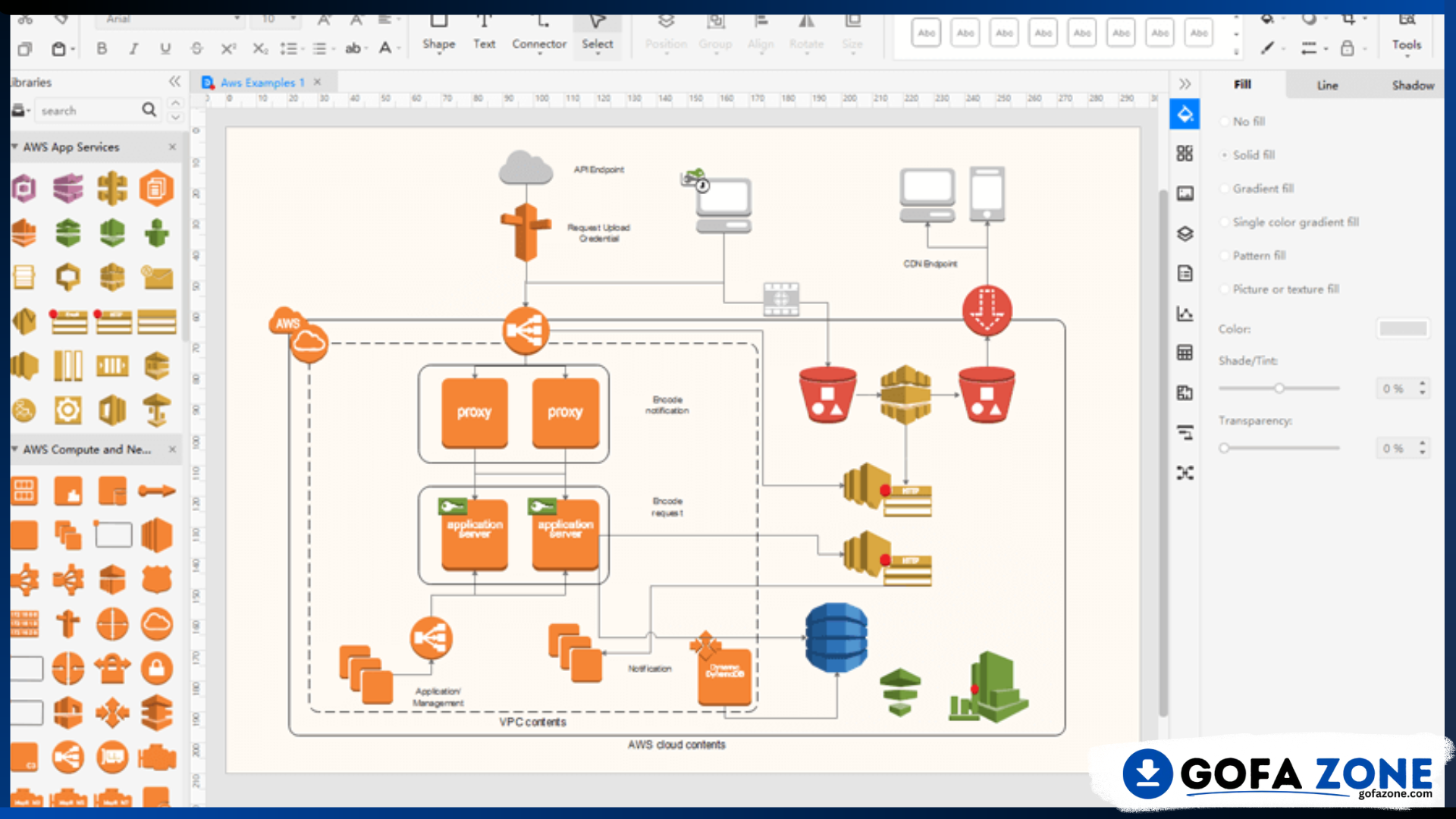Click the first Abc quick style
Viewport: 1456px width, 819px height.
[926, 33]
